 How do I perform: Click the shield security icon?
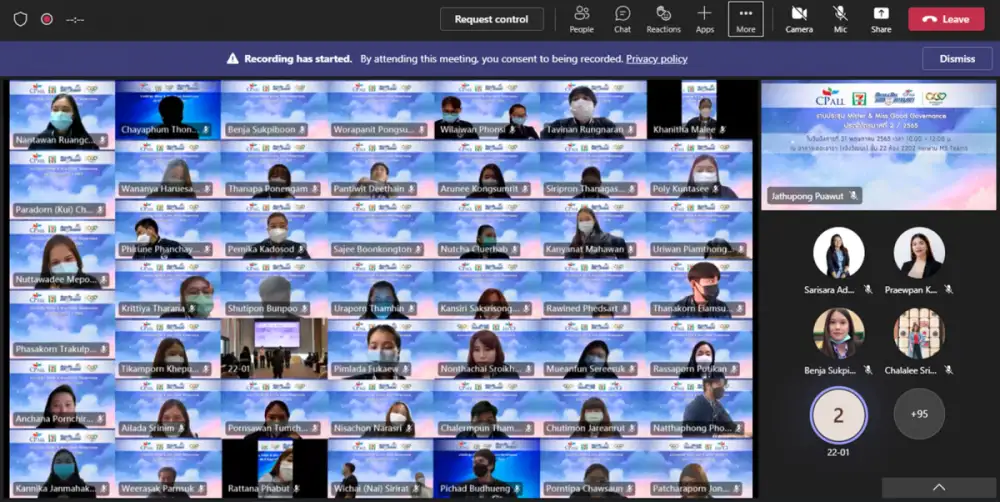coord(20,19)
